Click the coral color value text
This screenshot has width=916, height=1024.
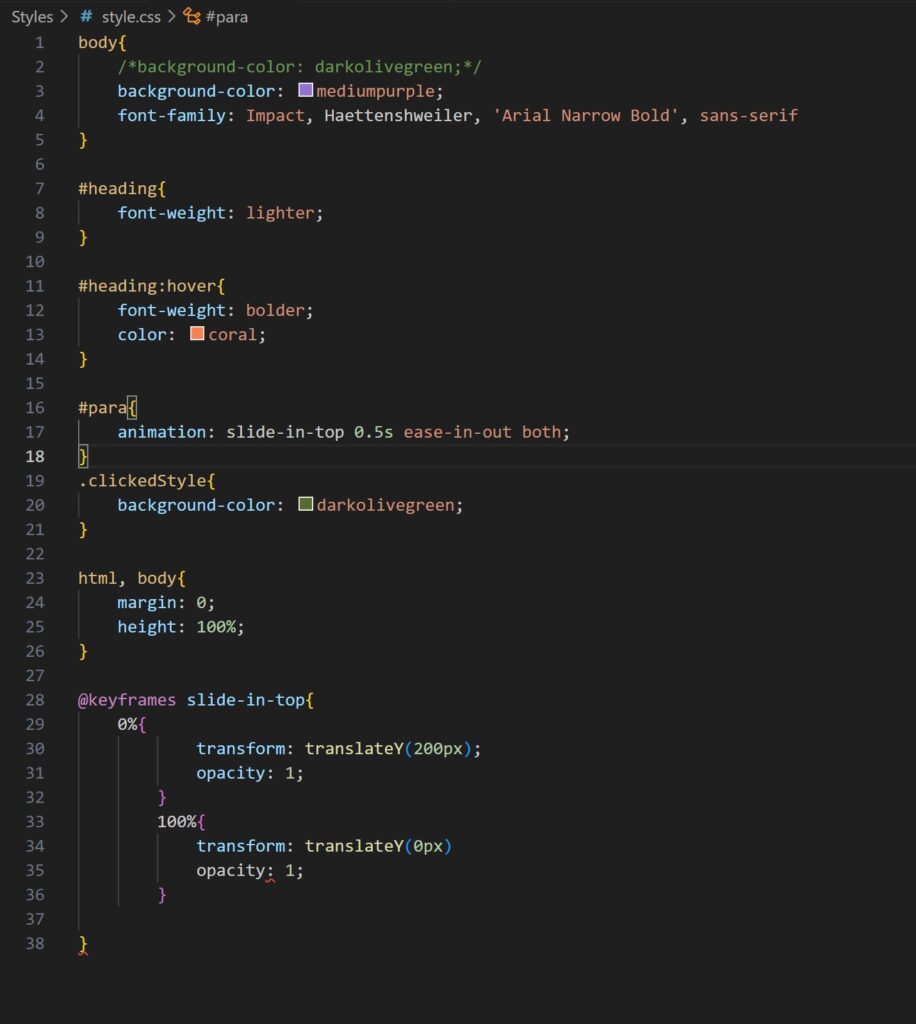click(233, 334)
